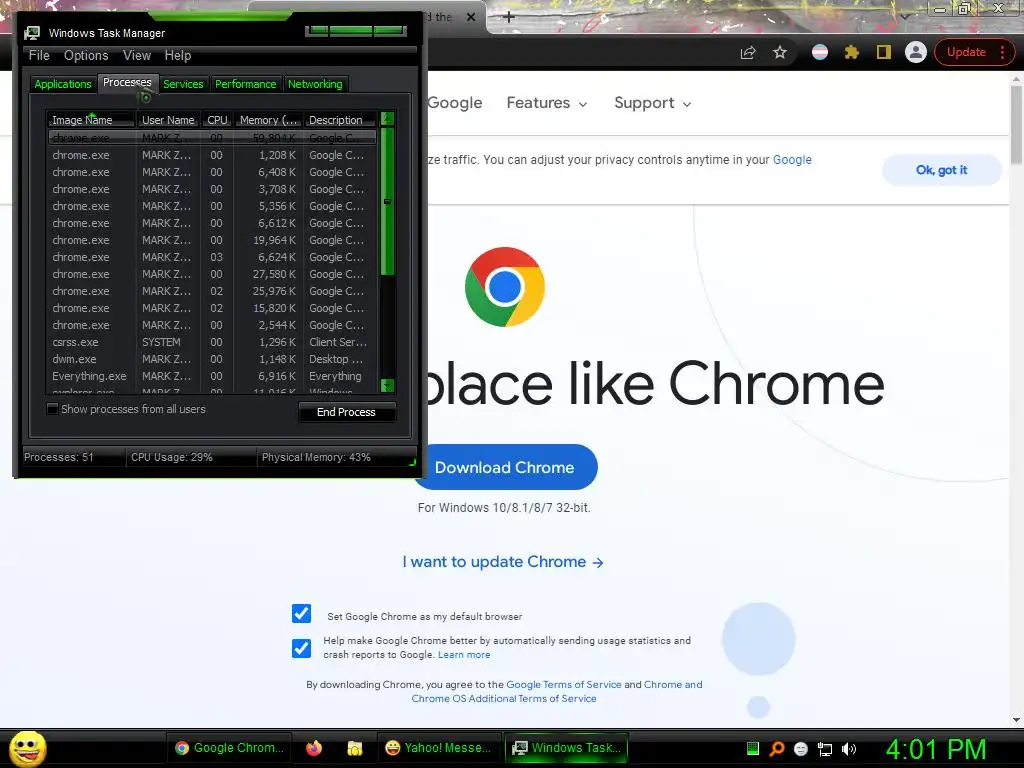Click the Chrome logo on the page
Screen dimensions: 1024x768
(x=505, y=287)
